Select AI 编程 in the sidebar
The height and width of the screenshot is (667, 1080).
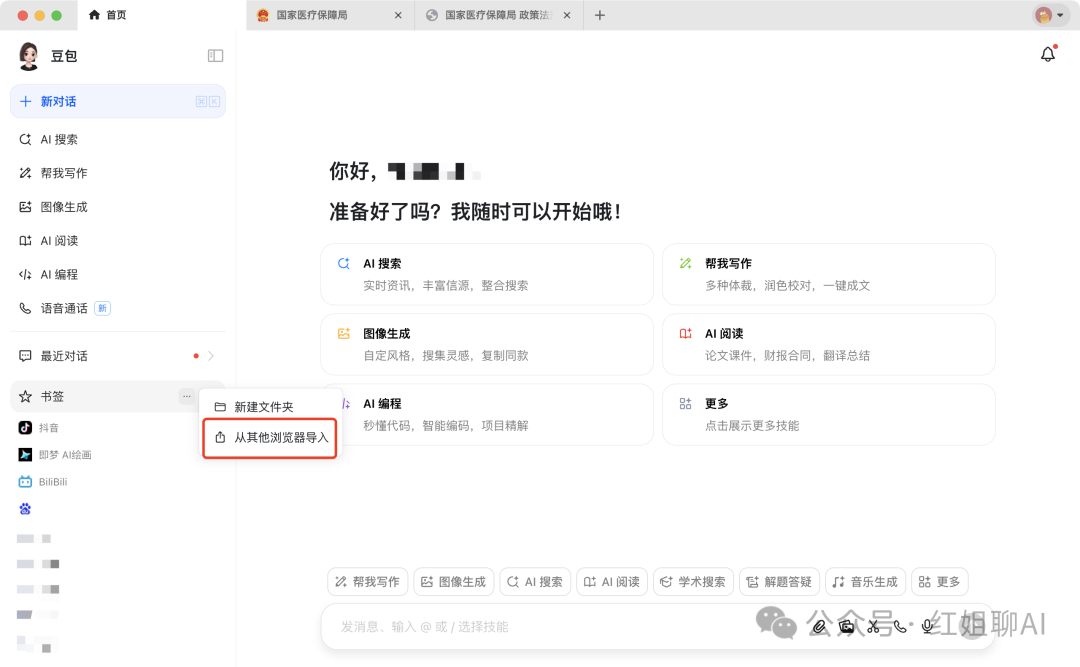pyautogui.click(x=118, y=274)
